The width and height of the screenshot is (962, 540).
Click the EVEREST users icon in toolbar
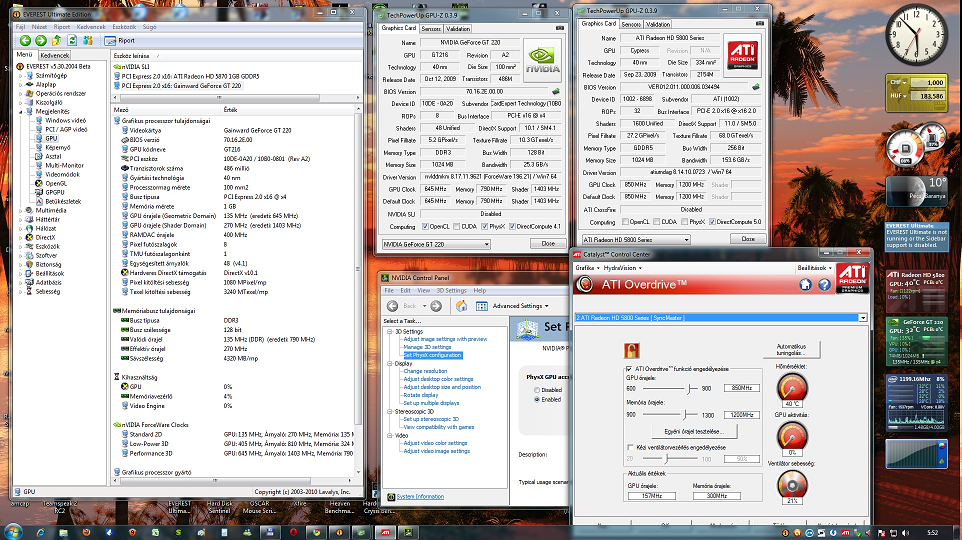(x=88, y=40)
